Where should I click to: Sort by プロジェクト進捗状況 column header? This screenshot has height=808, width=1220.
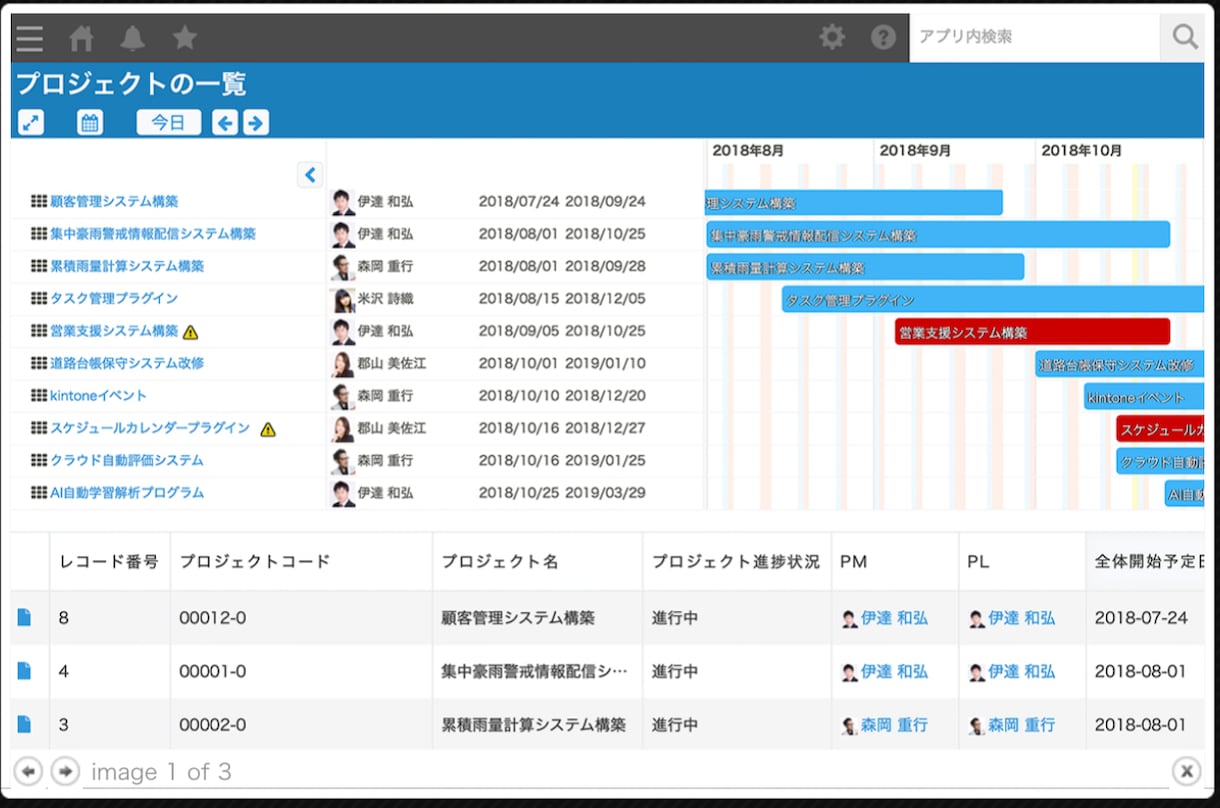pyautogui.click(x=736, y=561)
